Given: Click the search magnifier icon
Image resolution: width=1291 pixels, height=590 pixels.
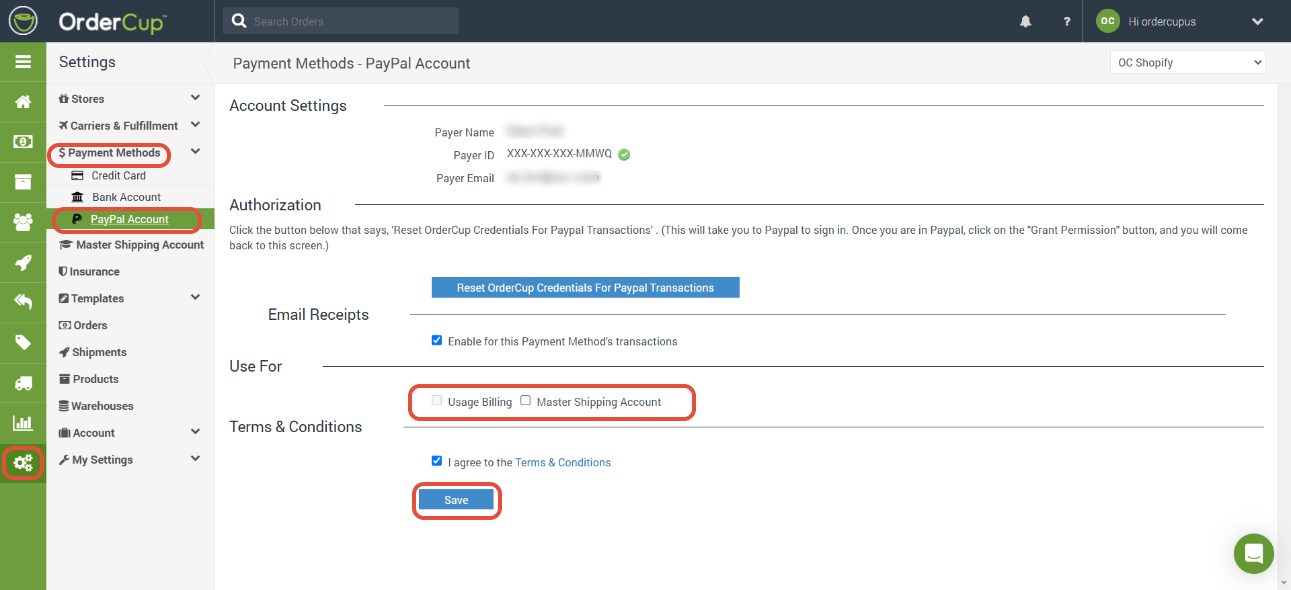Looking at the screenshot, I should point(239,21).
